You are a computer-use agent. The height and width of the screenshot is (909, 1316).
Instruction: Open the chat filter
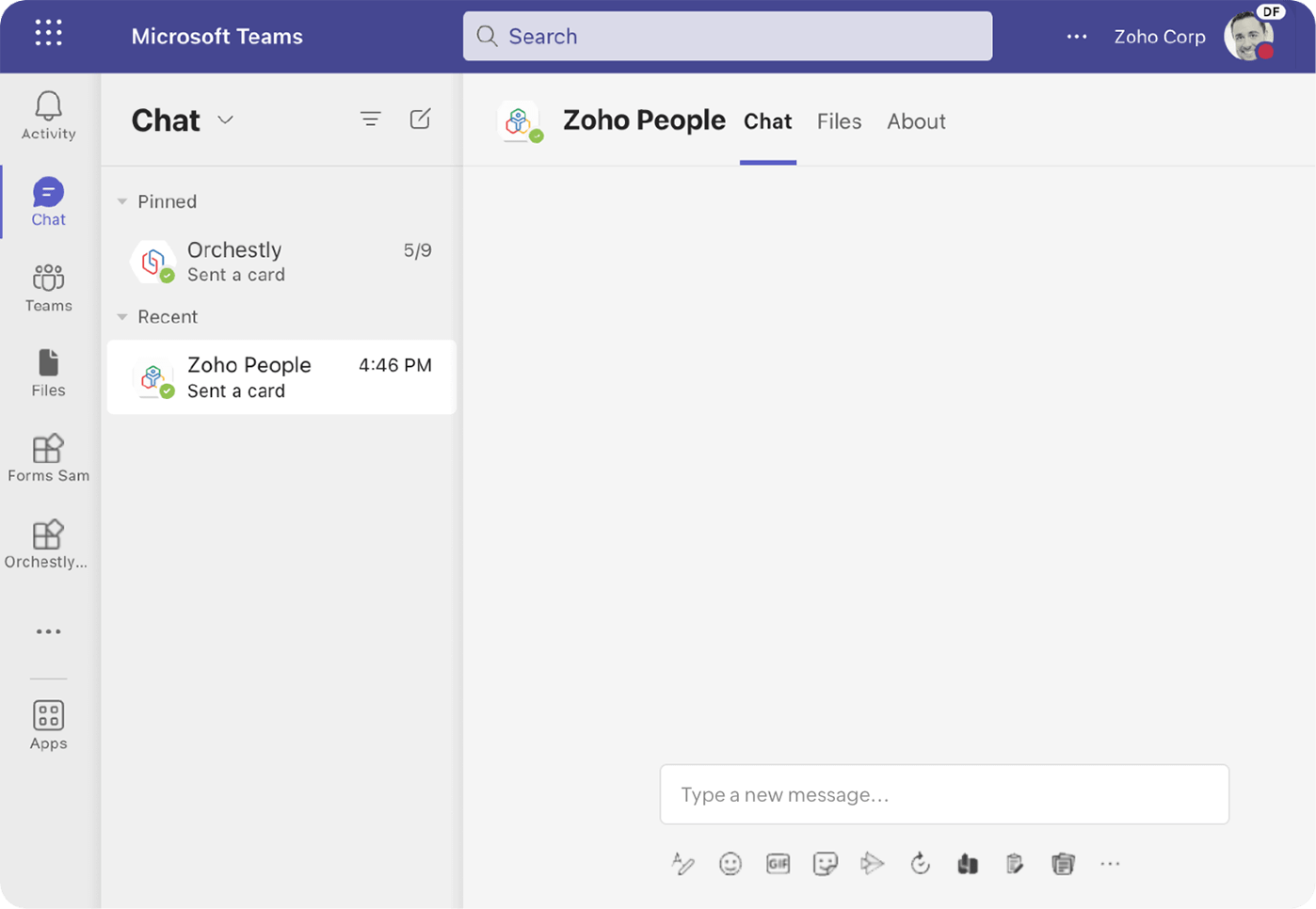(370, 120)
